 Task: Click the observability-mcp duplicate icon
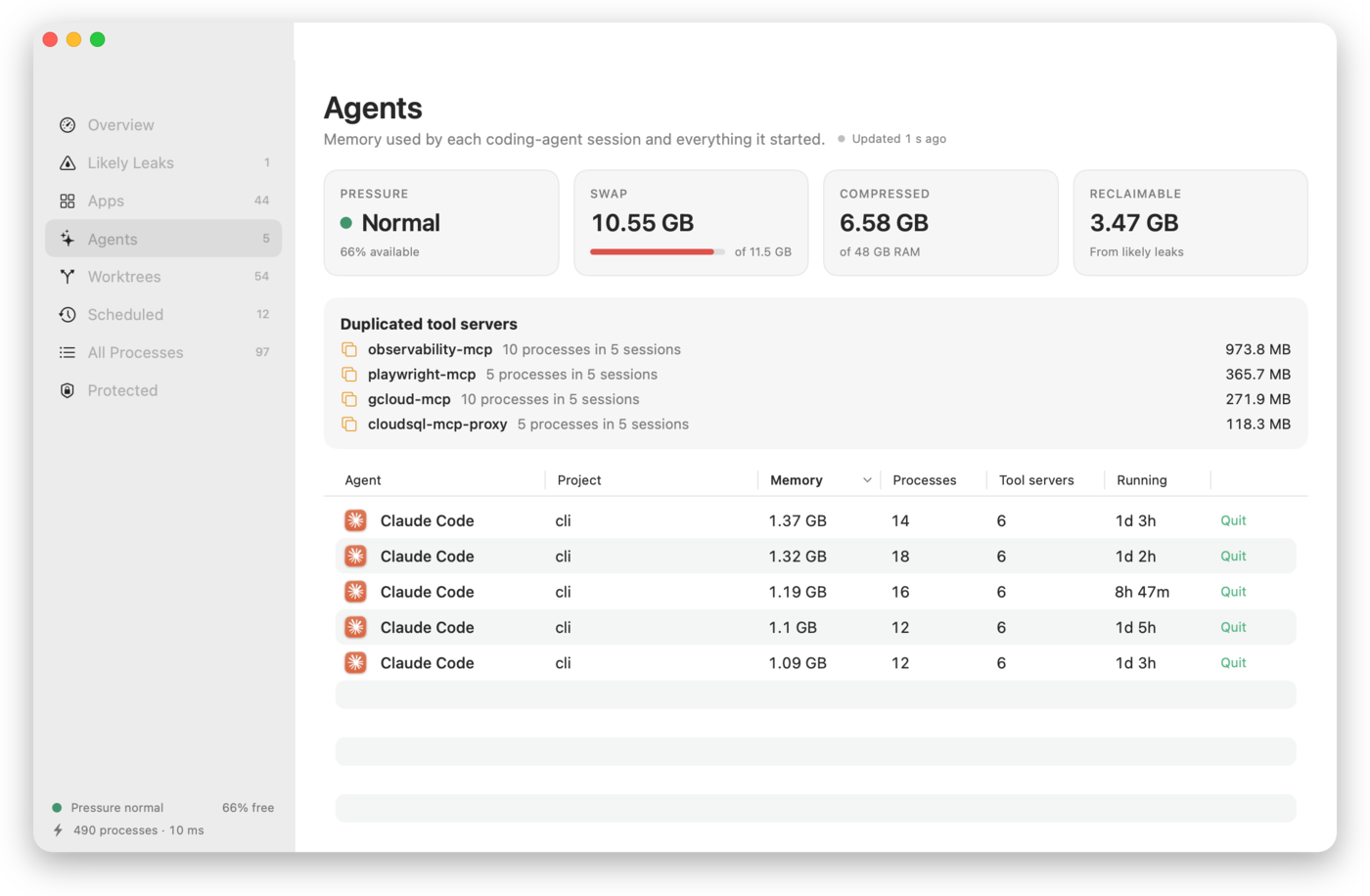349,349
